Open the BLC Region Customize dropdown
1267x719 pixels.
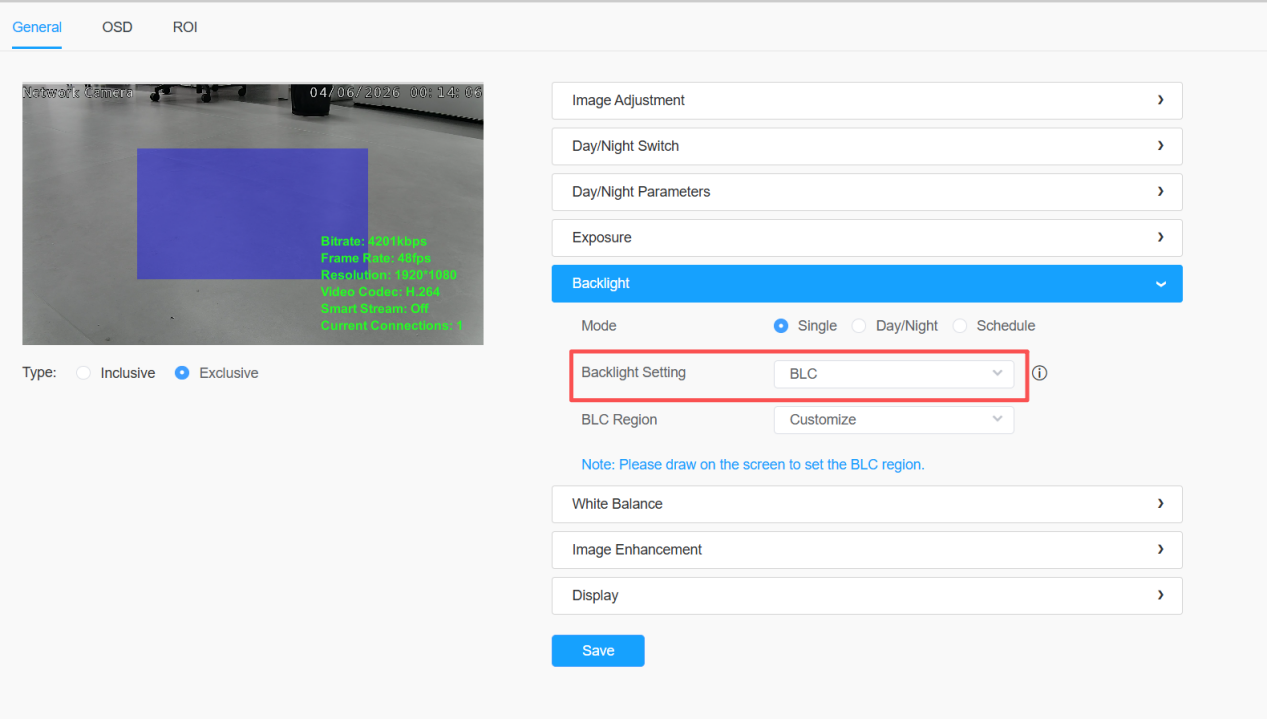pyautogui.click(x=894, y=420)
